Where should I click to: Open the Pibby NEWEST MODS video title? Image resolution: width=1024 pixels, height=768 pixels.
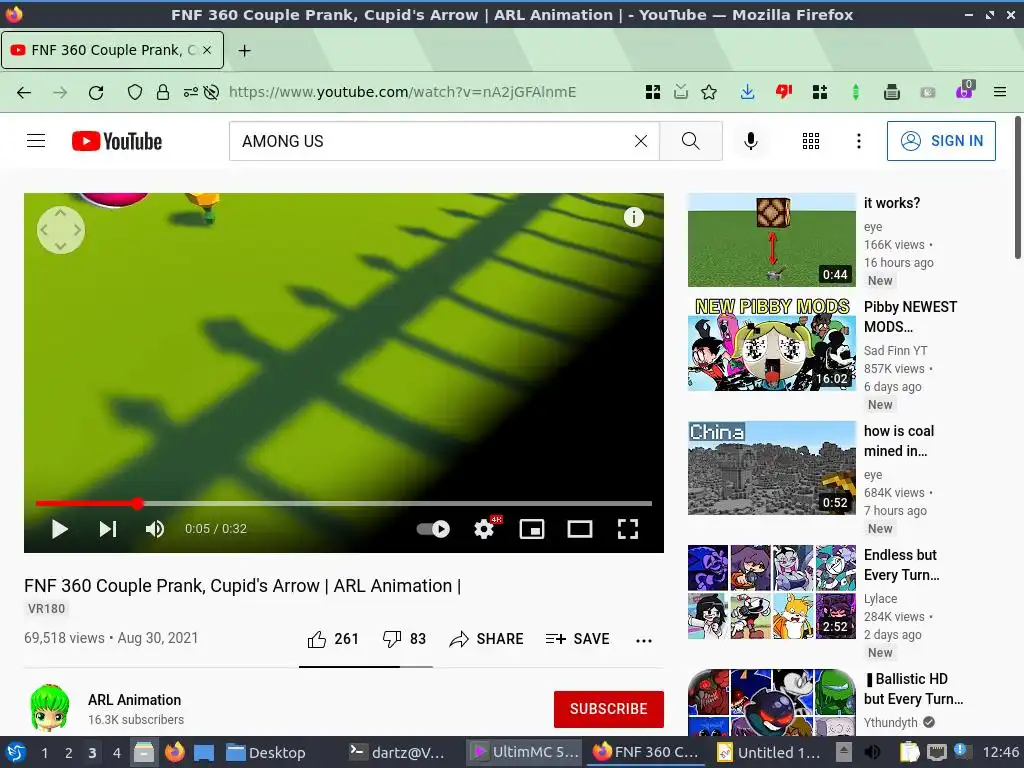click(910, 317)
